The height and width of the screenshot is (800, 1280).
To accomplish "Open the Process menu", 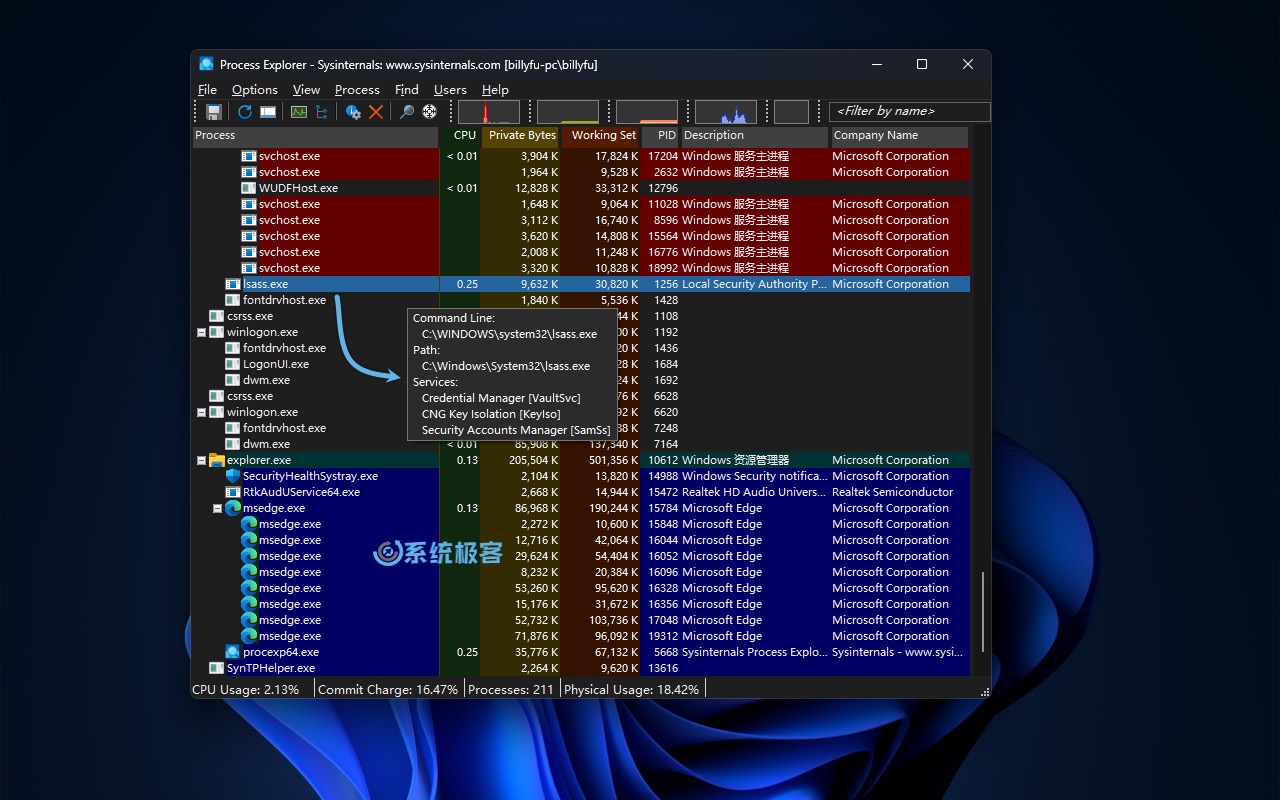I will (x=357, y=90).
